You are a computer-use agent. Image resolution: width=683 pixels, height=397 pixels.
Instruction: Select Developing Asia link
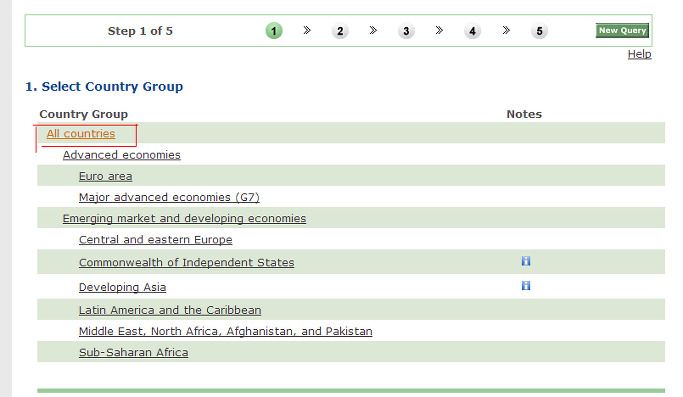pos(122,287)
